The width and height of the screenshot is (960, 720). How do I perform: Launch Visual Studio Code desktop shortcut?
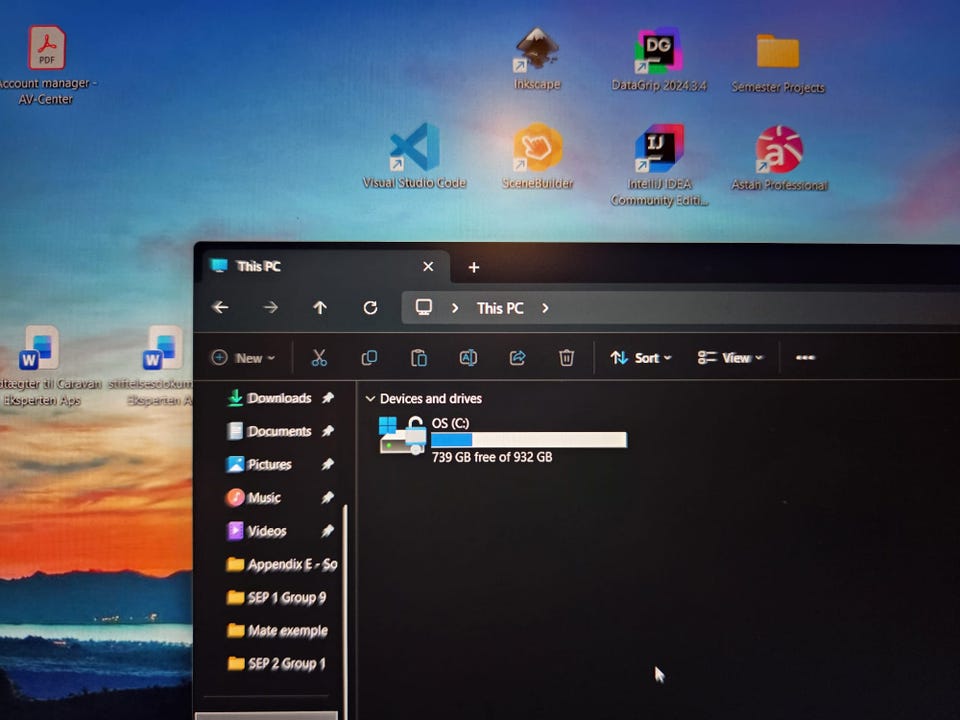(x=414, y=156)
